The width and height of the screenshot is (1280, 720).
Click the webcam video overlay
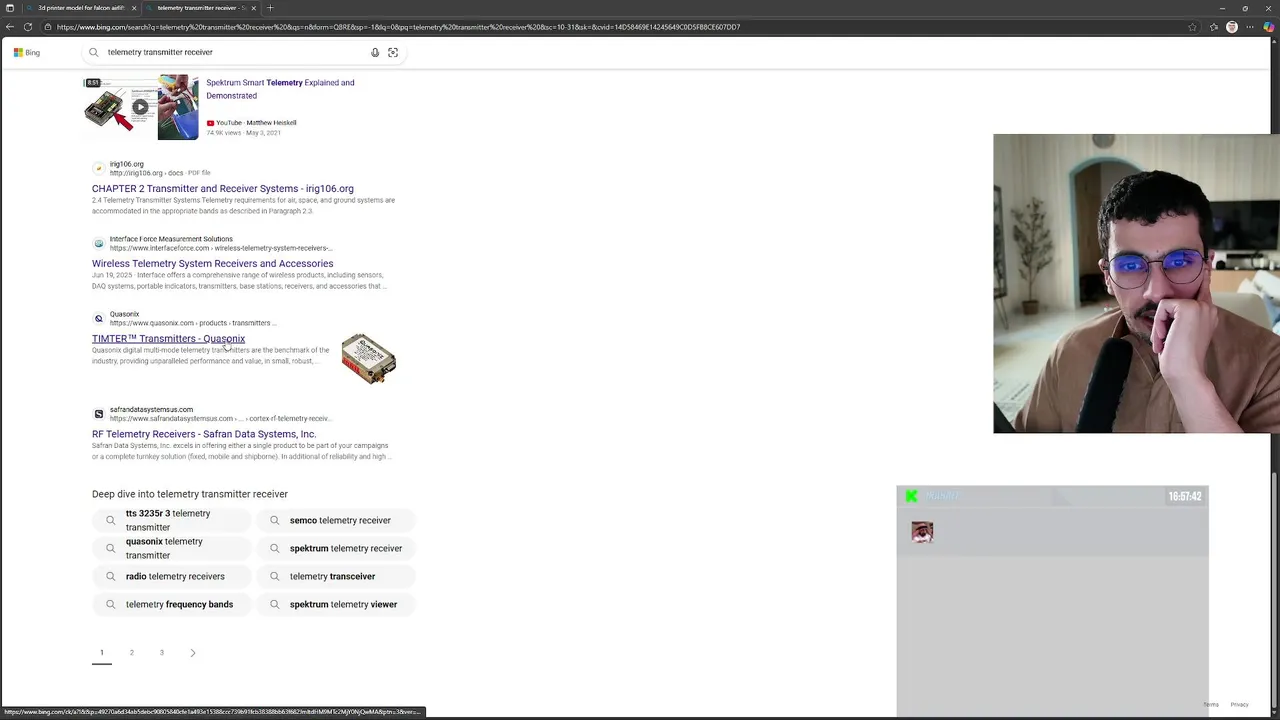1136,283
